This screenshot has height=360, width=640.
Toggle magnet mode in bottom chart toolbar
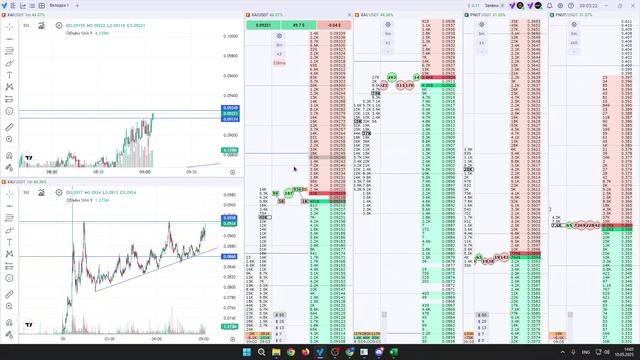pos(9,322)
